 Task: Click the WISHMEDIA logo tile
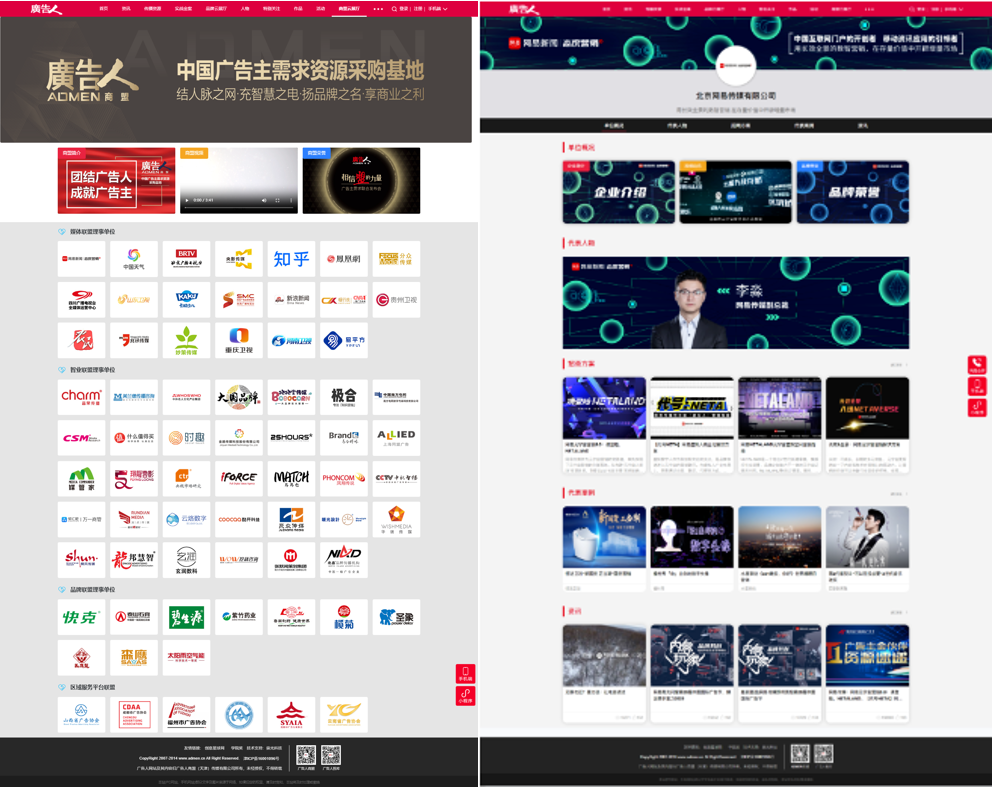coord(396,519)
